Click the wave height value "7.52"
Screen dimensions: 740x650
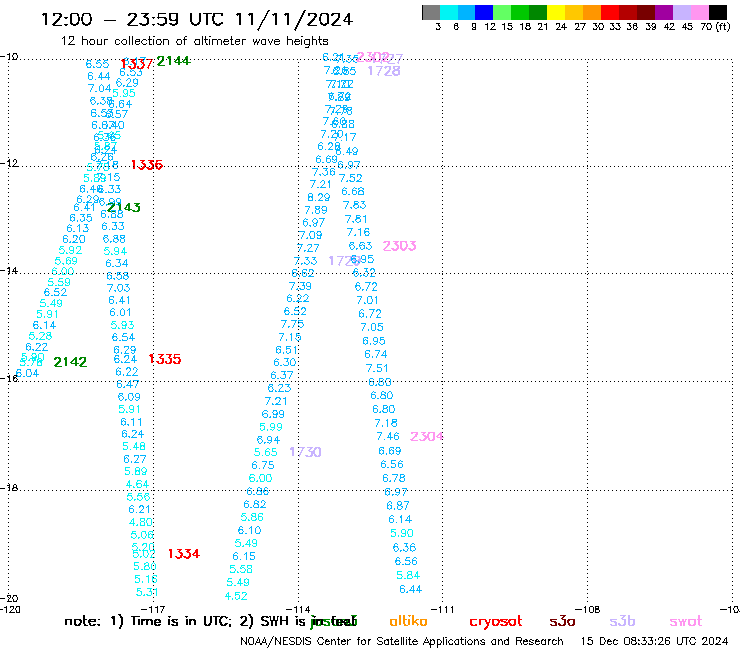pos(351,178)
